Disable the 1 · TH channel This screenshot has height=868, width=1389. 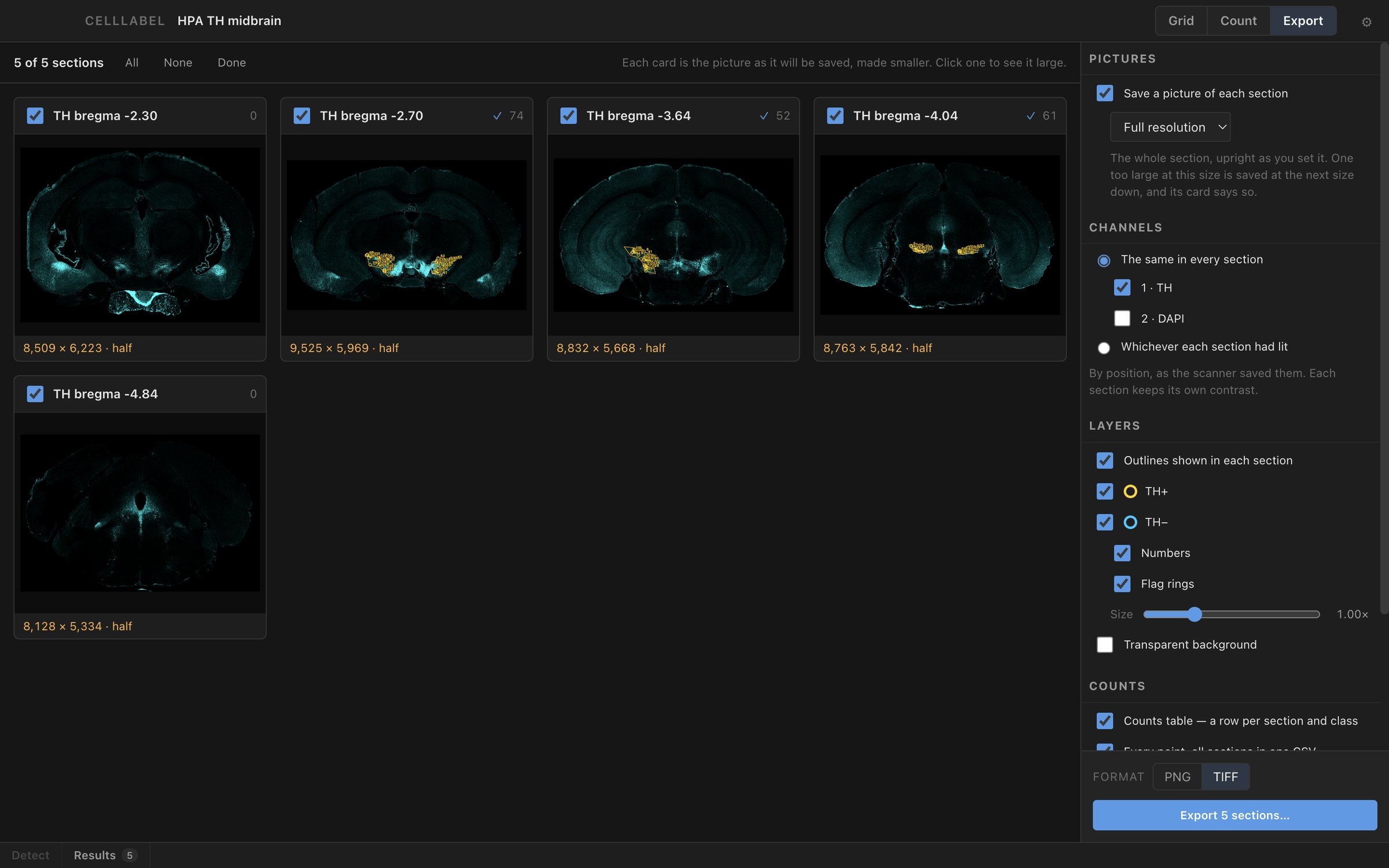click(x=1122, y=288)
